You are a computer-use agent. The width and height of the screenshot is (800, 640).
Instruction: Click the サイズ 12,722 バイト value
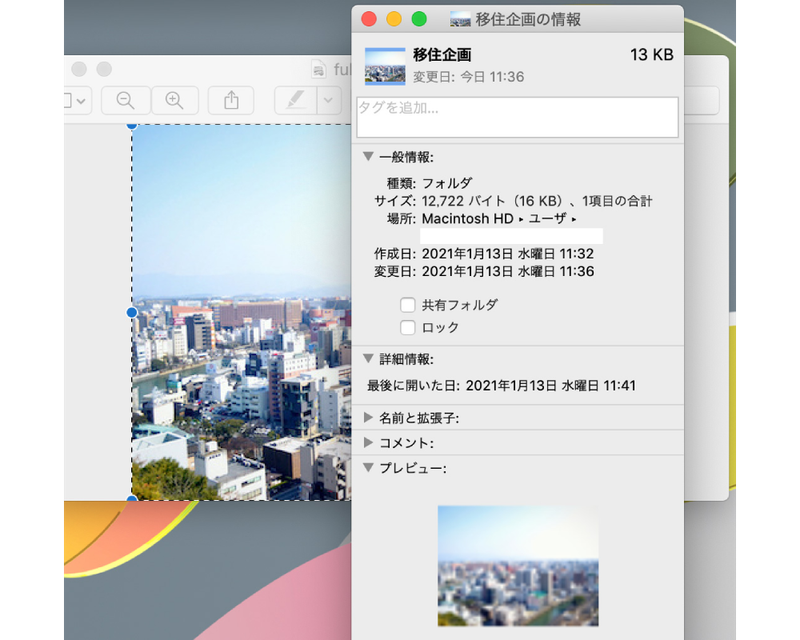[x=537, y=201]
